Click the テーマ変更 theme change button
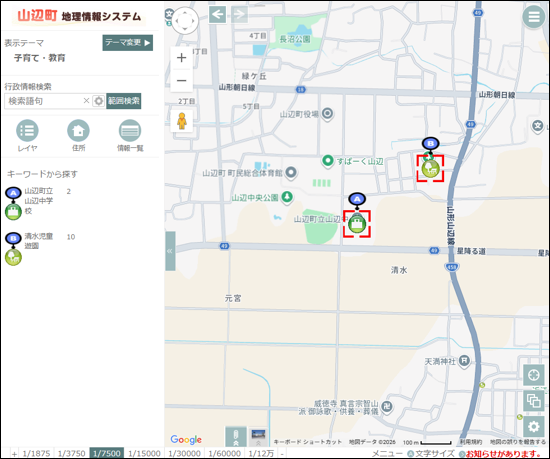The width and height of the screenshot is (550, 459). click(x=128, y=43)
